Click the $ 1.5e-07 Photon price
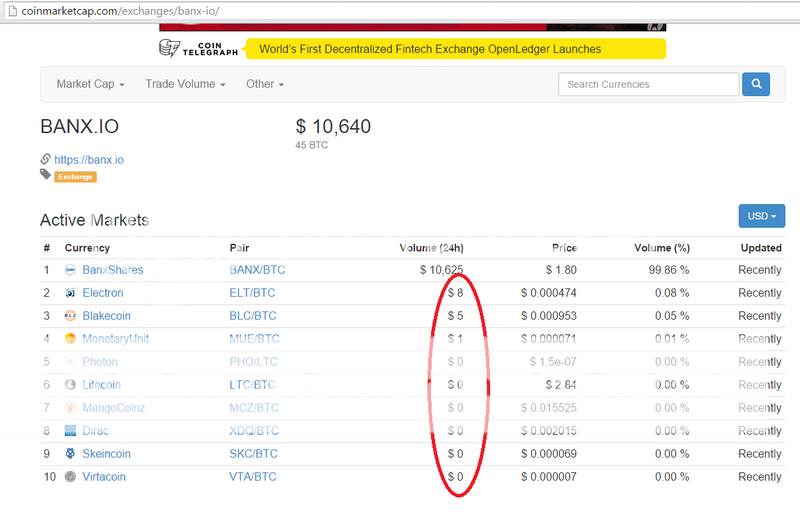Image resolution: width=800 pixels, height=512 pixels. (x=553, y=362)
